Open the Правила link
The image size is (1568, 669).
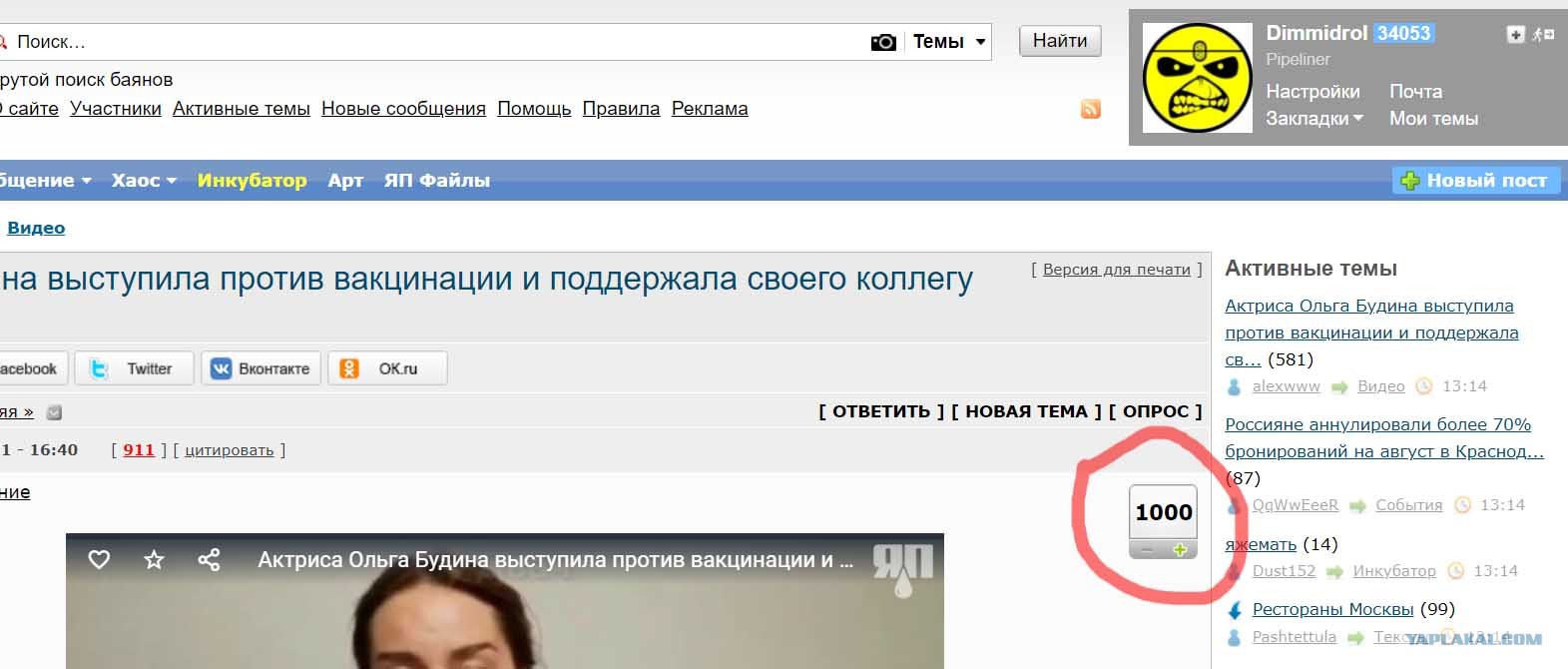click(621, 109)
